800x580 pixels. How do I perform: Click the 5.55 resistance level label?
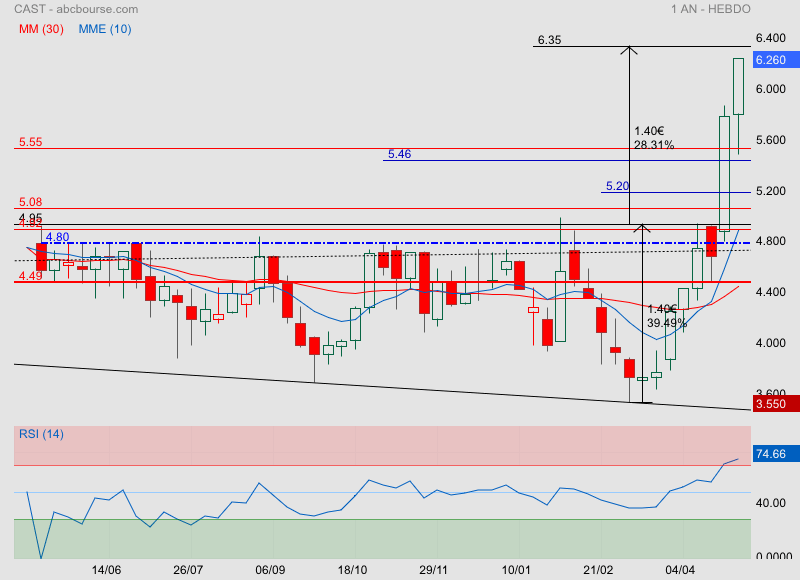click(x=31, y=142)
